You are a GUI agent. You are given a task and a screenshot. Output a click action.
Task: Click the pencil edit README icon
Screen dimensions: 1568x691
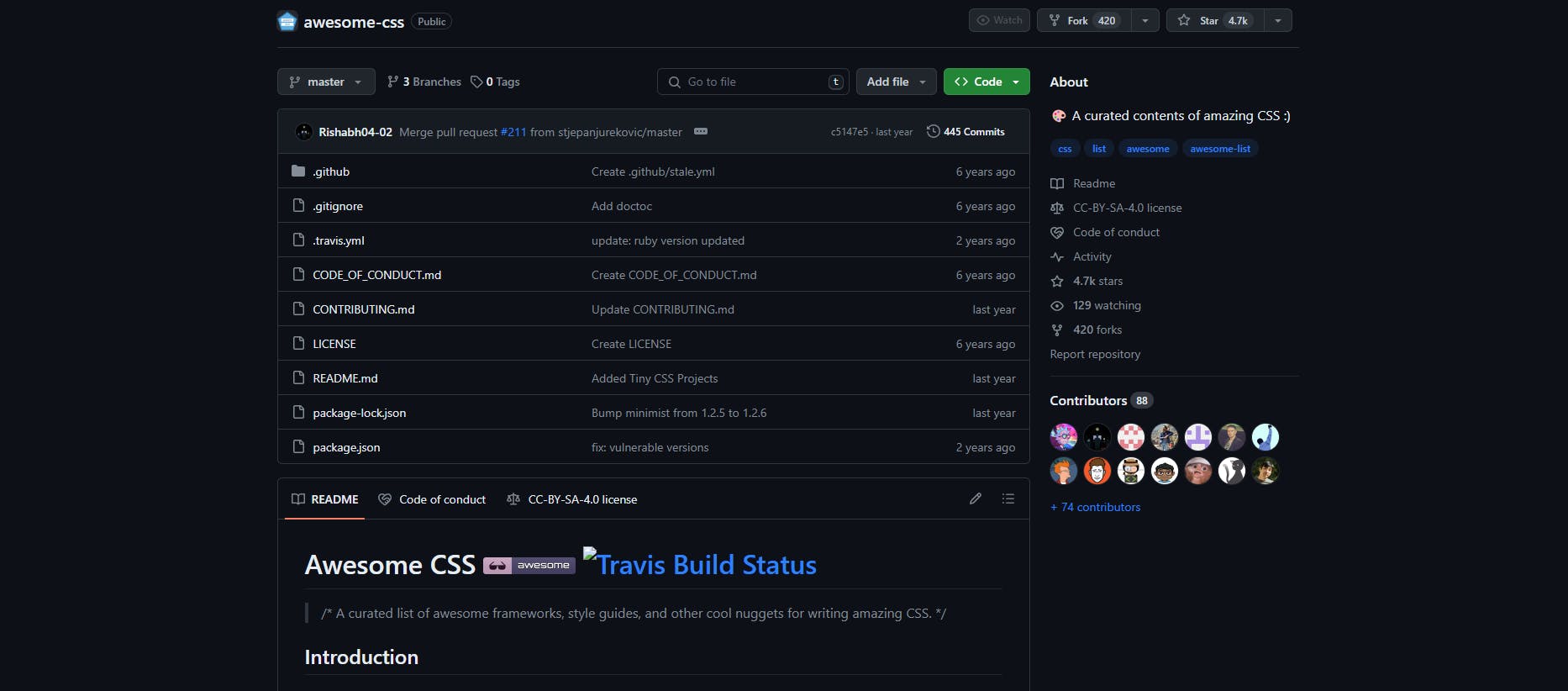[x=976, y=498]
